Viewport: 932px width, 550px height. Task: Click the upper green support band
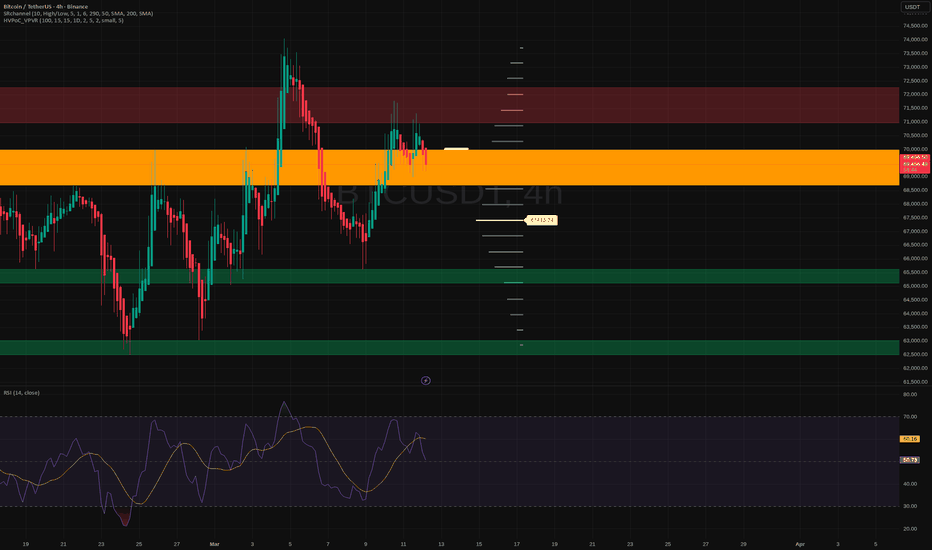[x=449, y=276]
